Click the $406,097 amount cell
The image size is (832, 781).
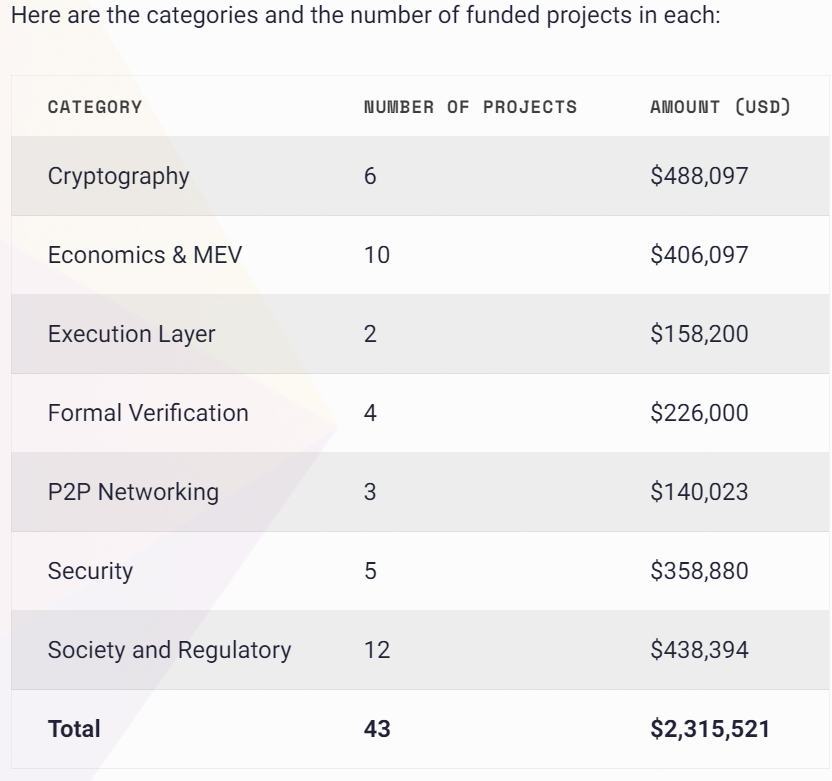[699, 255]
